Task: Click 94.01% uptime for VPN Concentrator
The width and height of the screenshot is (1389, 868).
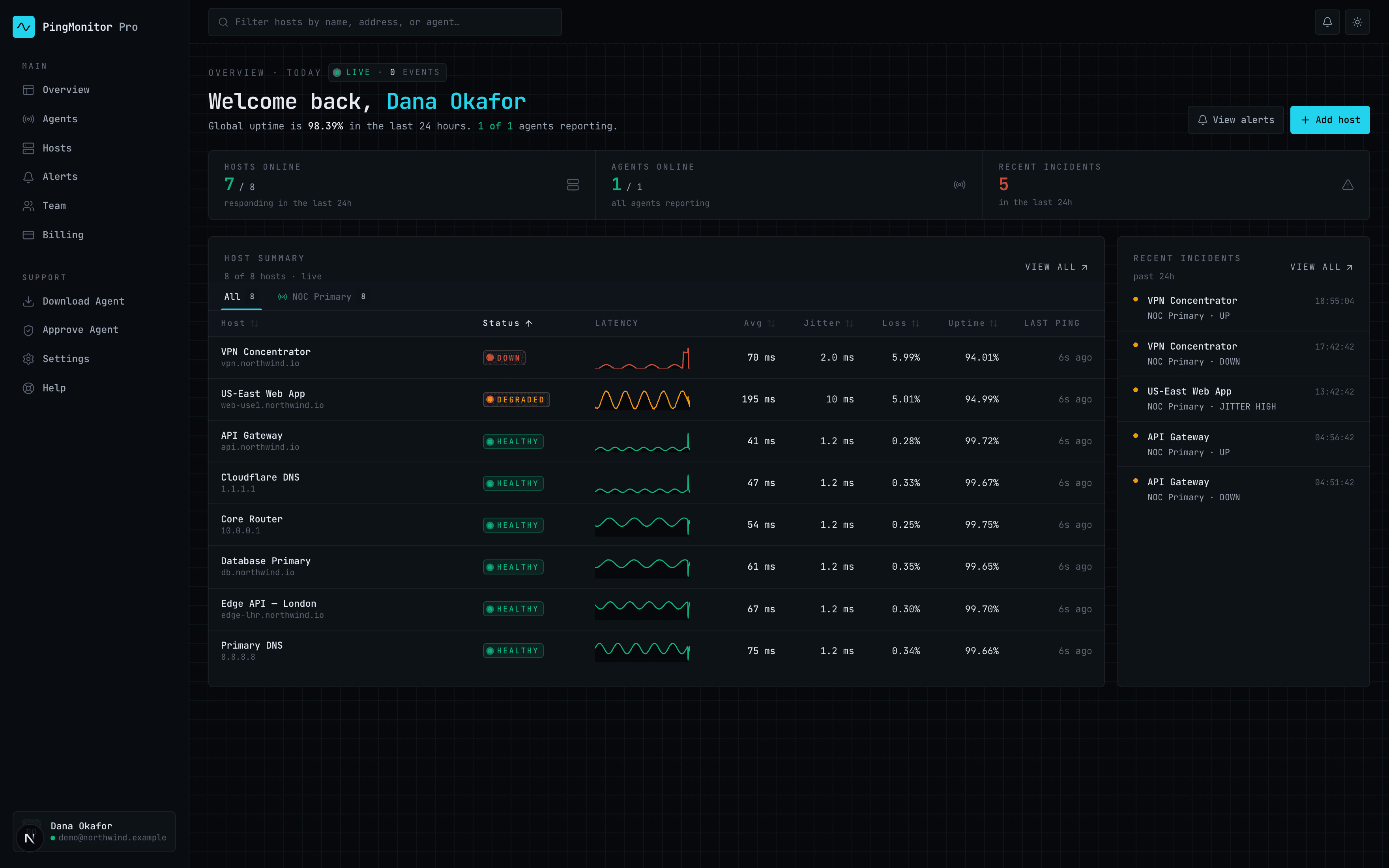Action: point(981,357)
